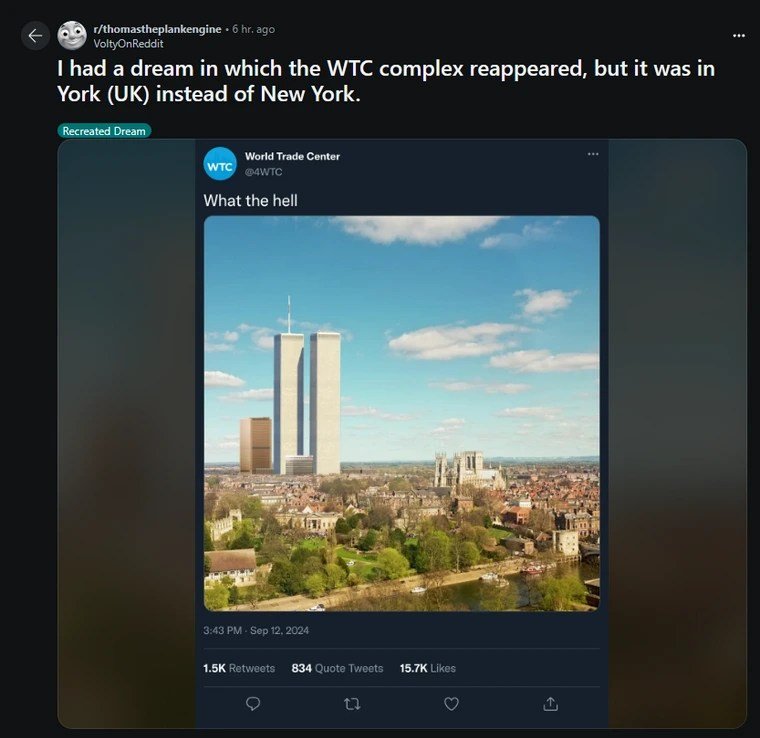Open VoltyOnReddit user profile
The image size is (760, 738).
click(128, 44)
